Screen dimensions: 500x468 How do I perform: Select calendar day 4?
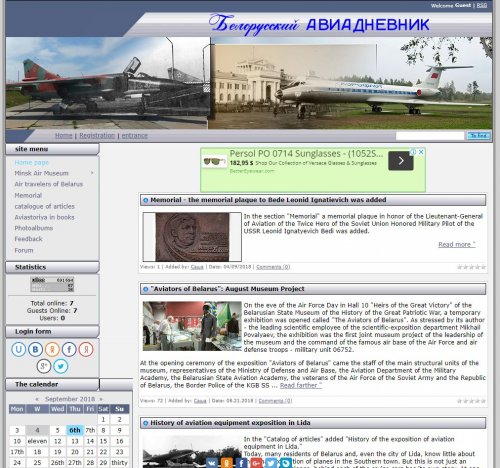[x=37, y=430]
